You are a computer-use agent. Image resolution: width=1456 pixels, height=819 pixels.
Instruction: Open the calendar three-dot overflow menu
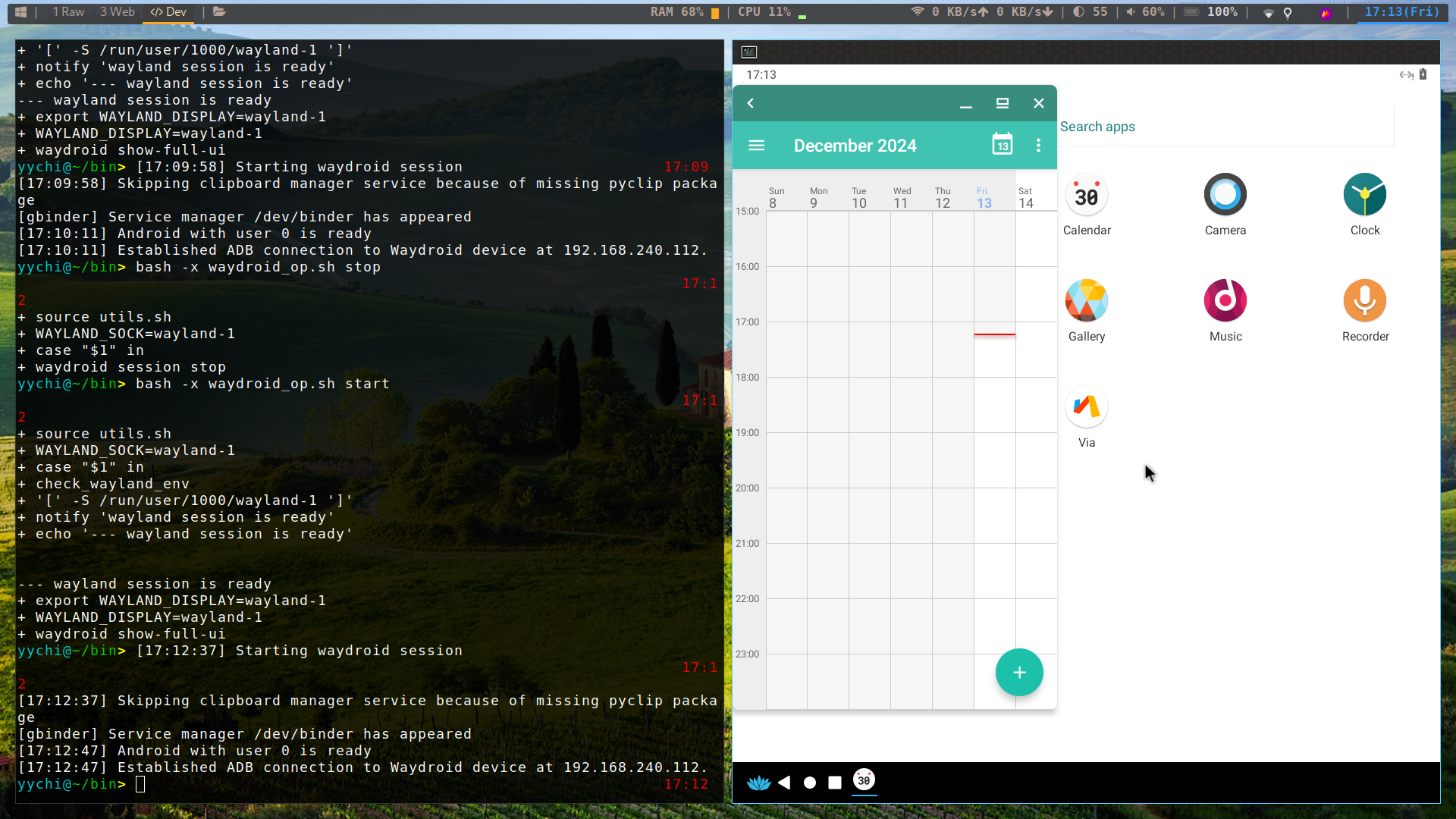pyautogui.click(x=1038, y=145)
